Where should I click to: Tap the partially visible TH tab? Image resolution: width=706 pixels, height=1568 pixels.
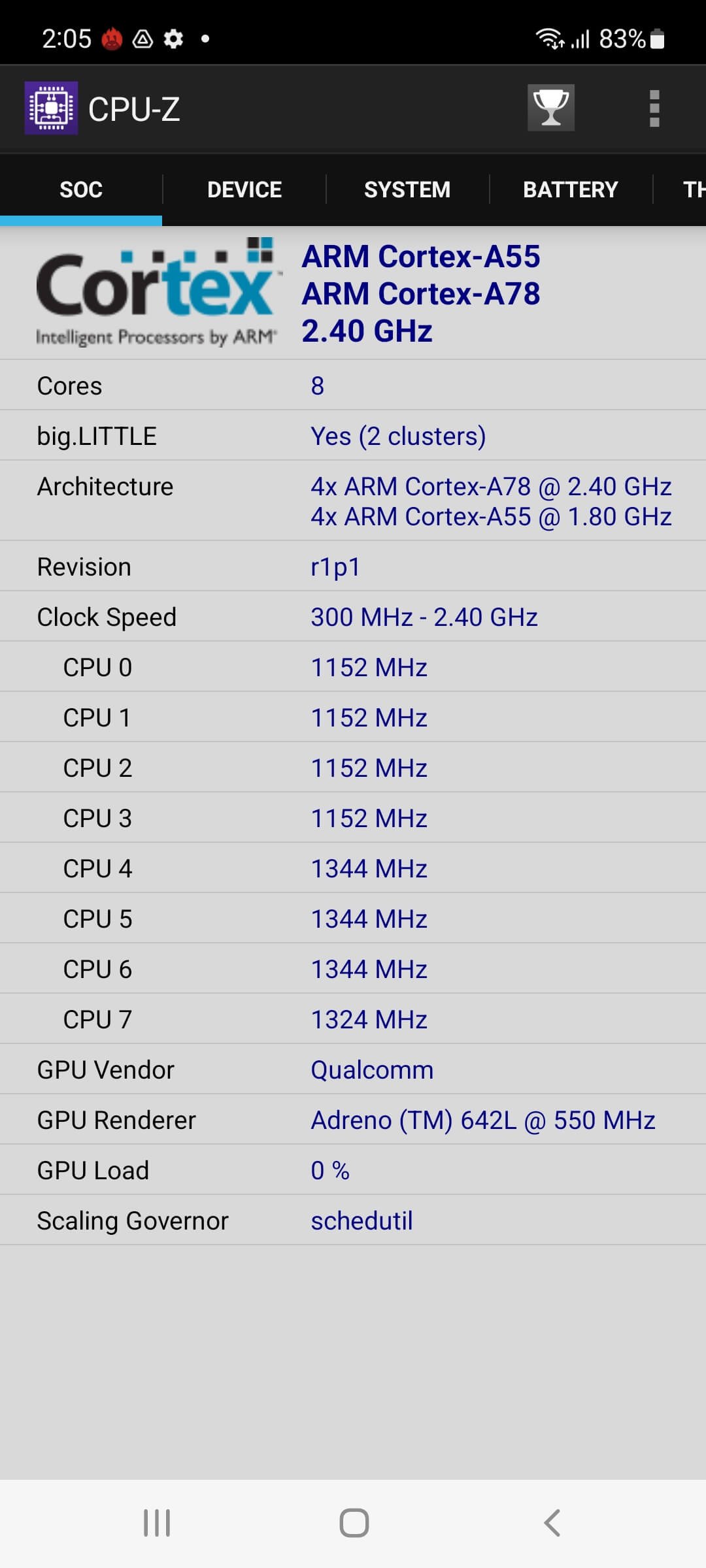pyautogui.click(x=681, y=189)
